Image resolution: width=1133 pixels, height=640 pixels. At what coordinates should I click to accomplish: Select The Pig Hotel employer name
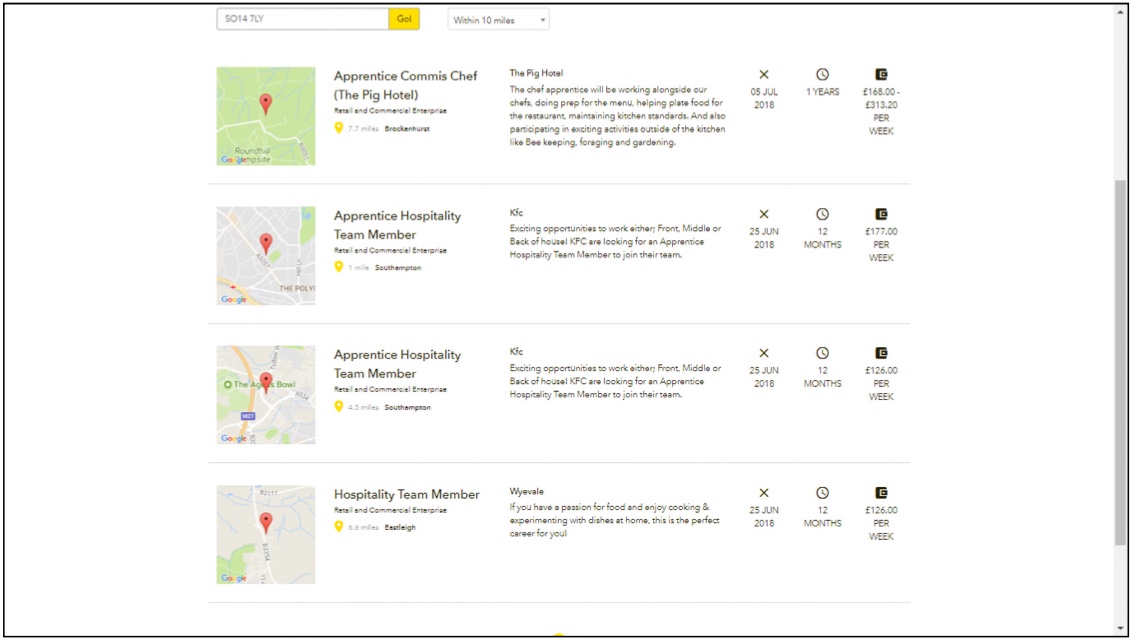click(x=536, y=73)
